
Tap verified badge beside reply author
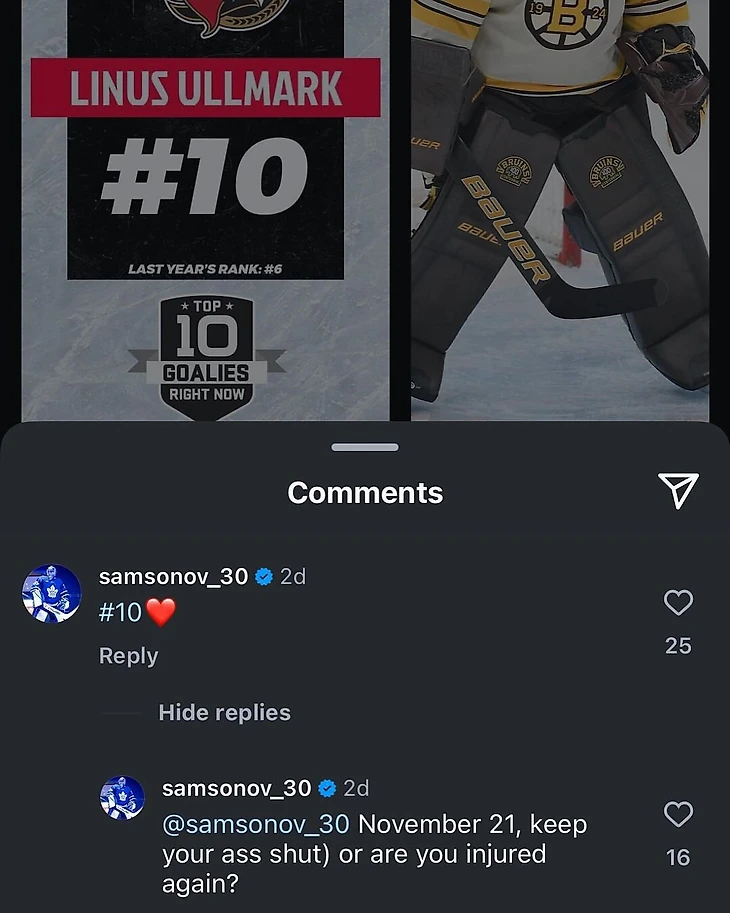coord(327,788)
